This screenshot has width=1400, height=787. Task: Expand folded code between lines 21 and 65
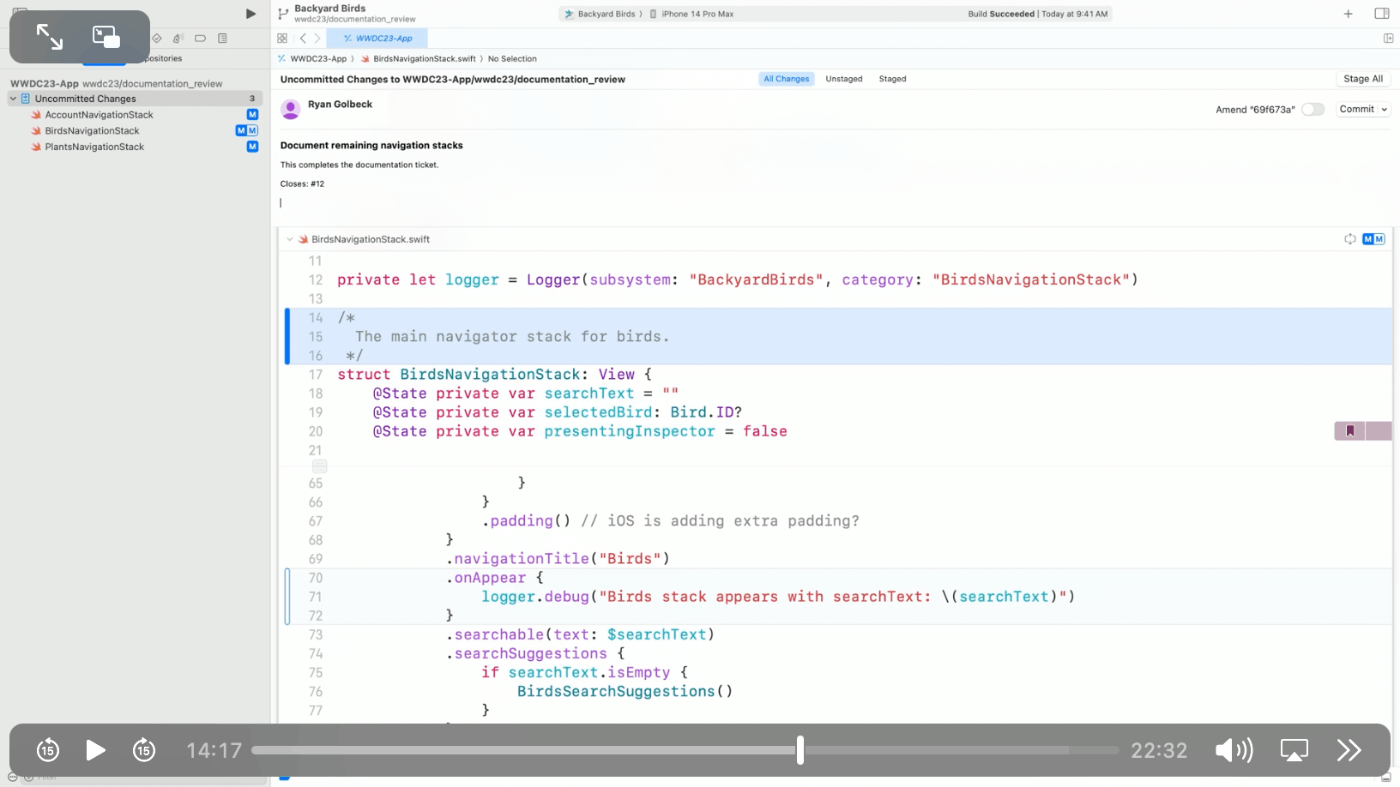tap(319, 466)
